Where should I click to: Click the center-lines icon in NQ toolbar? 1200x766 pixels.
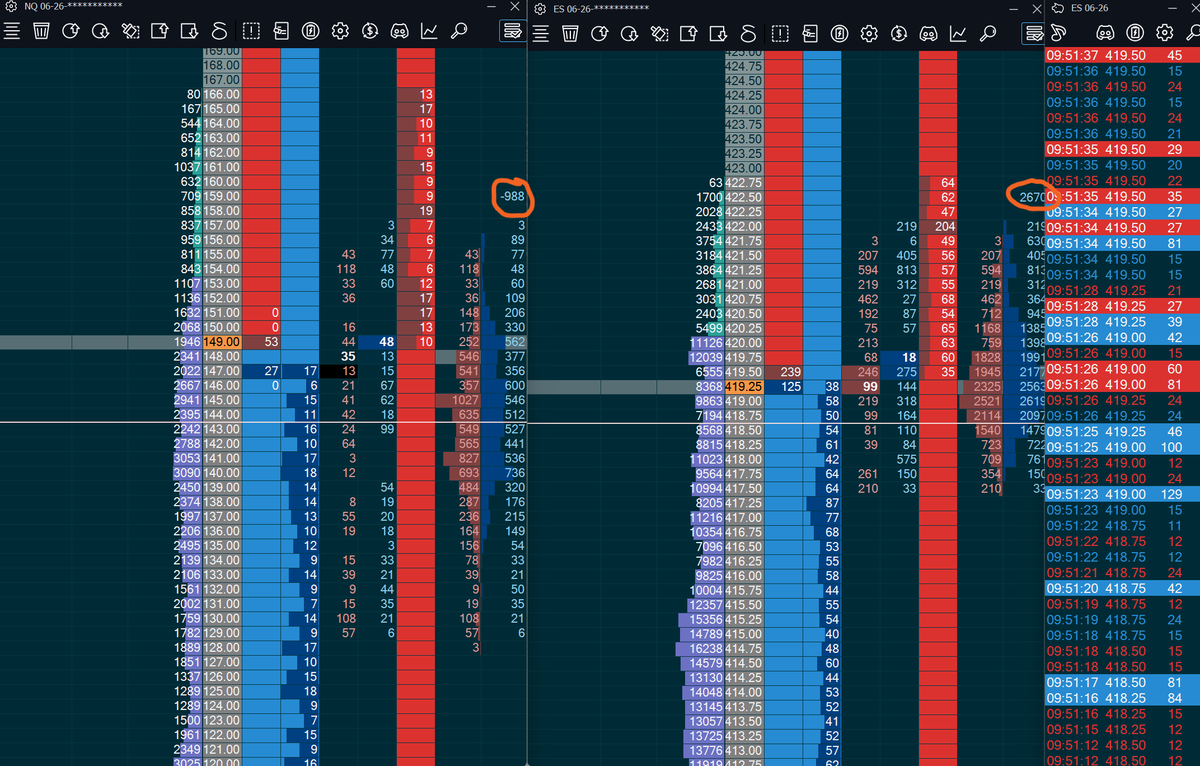(12, 31)
